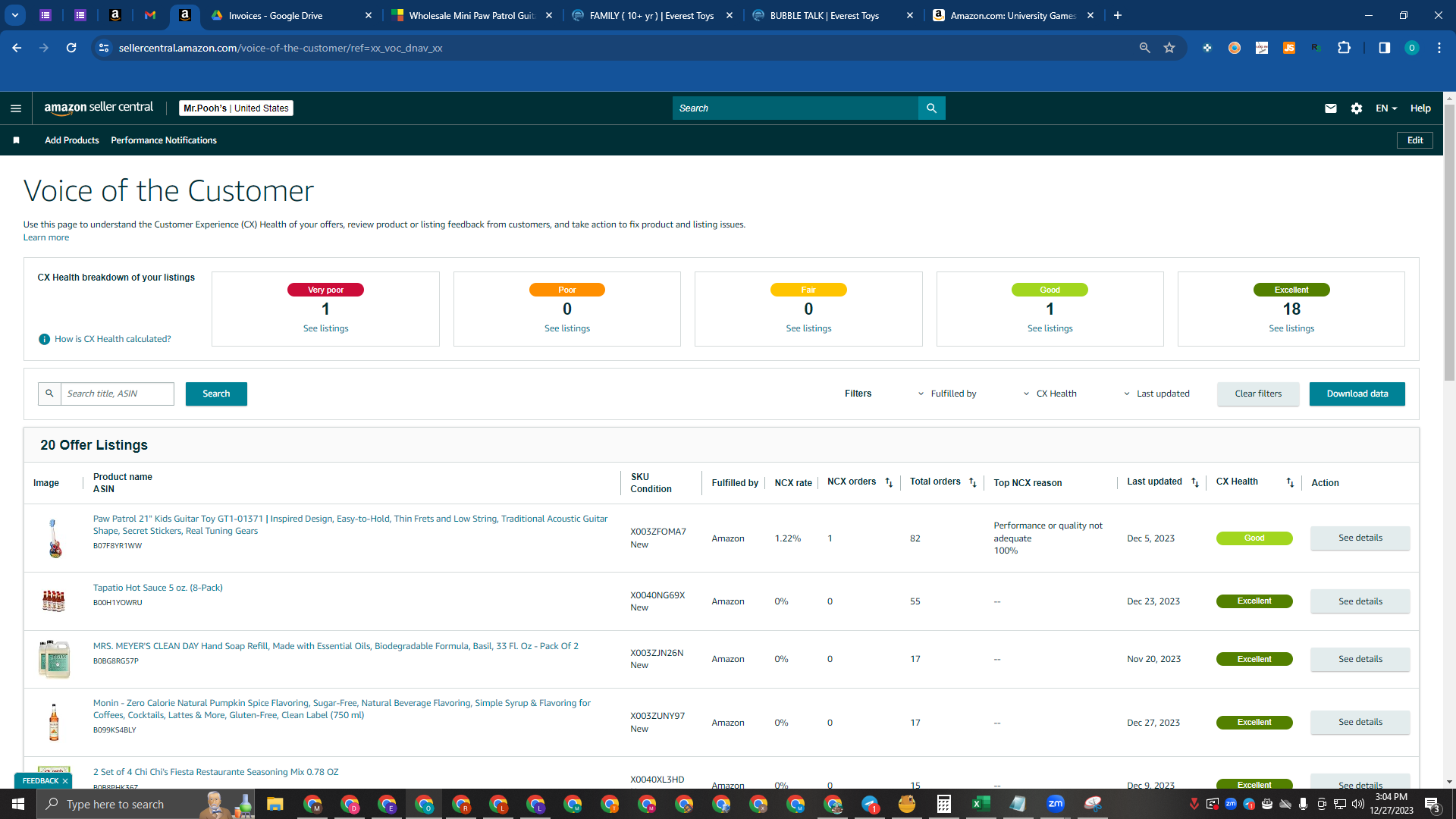This screenshot has width=1456, height=819.
Task: Open How is CX Health calculated link
Action: 112,339
